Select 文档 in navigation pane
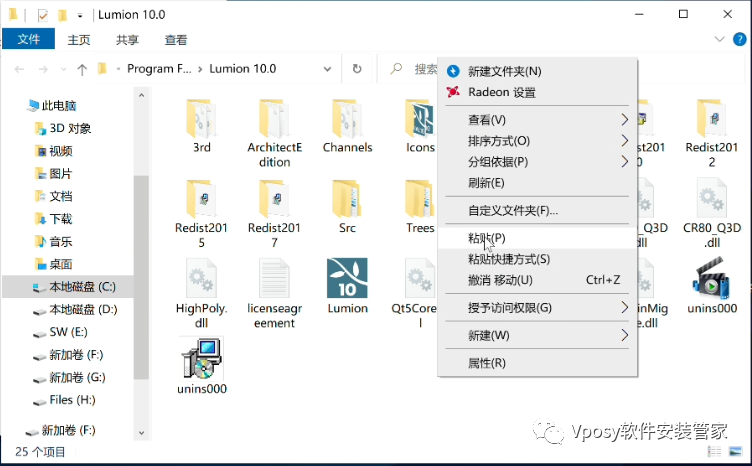752x466 pixels. pyautogui.click(x=54, y=196)
